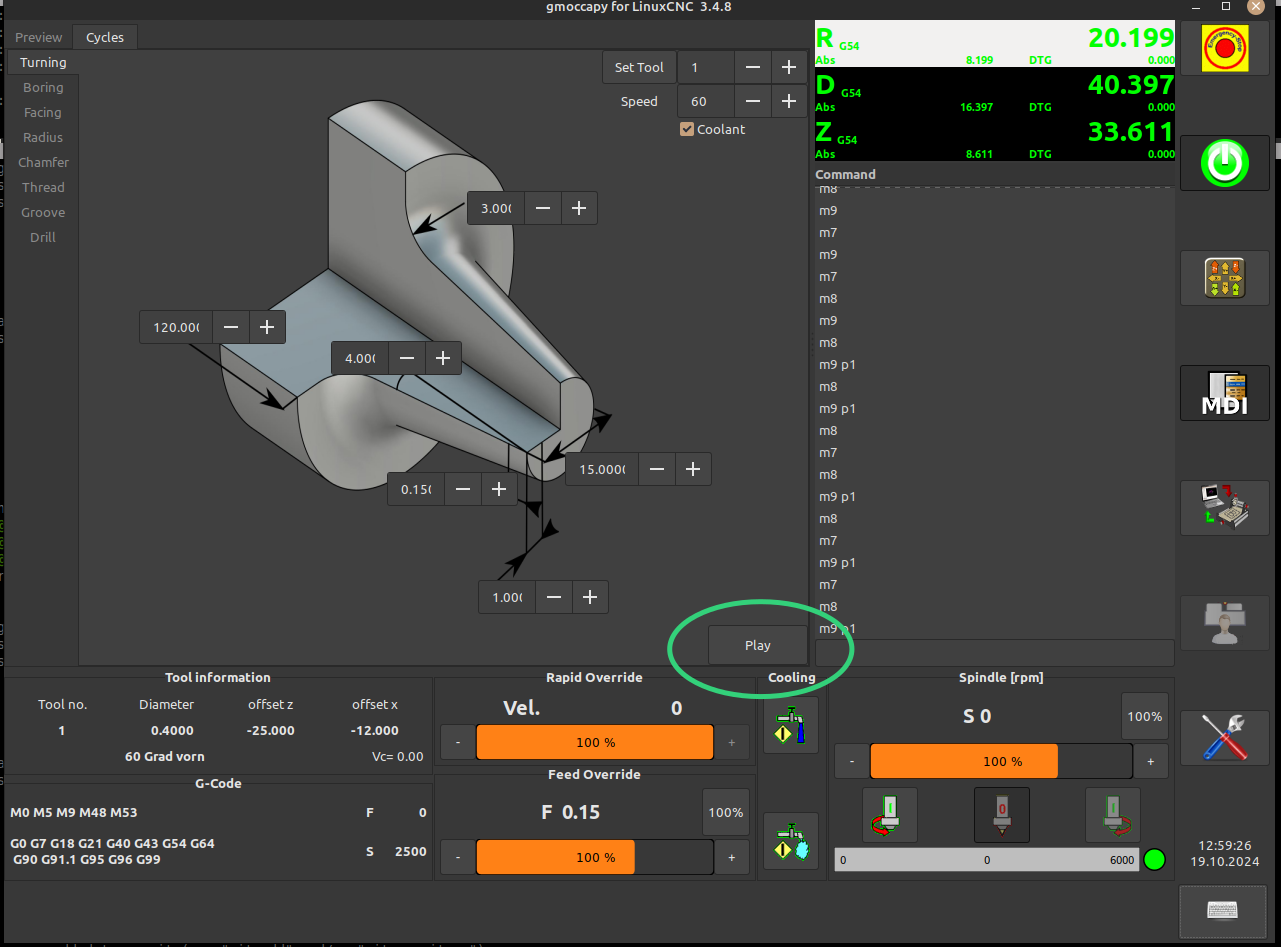Increase the 0.150 feed value
Image resolution: width=1281 pixels, height=947 pixels.
pyautogui.click(x=499, y=489)
